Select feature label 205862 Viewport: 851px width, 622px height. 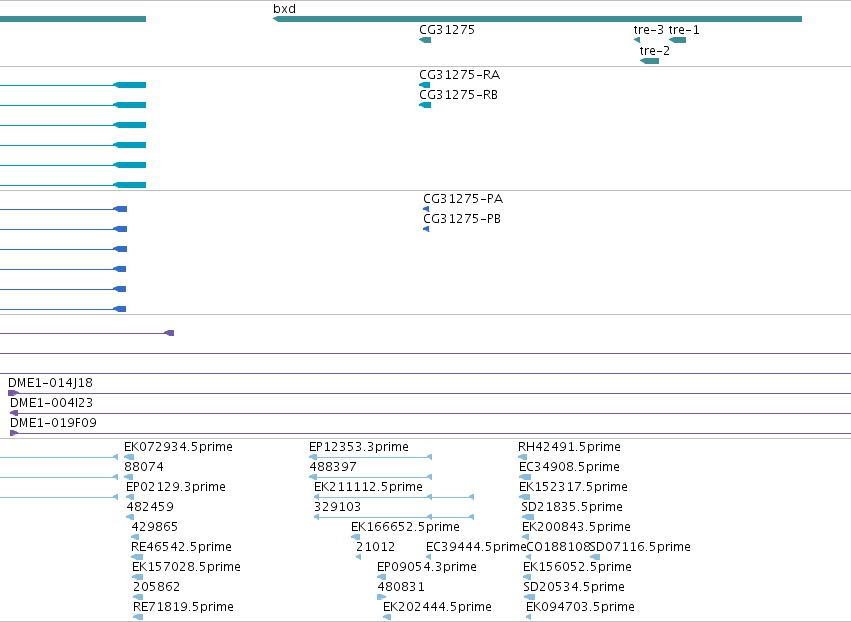(156, 587)
